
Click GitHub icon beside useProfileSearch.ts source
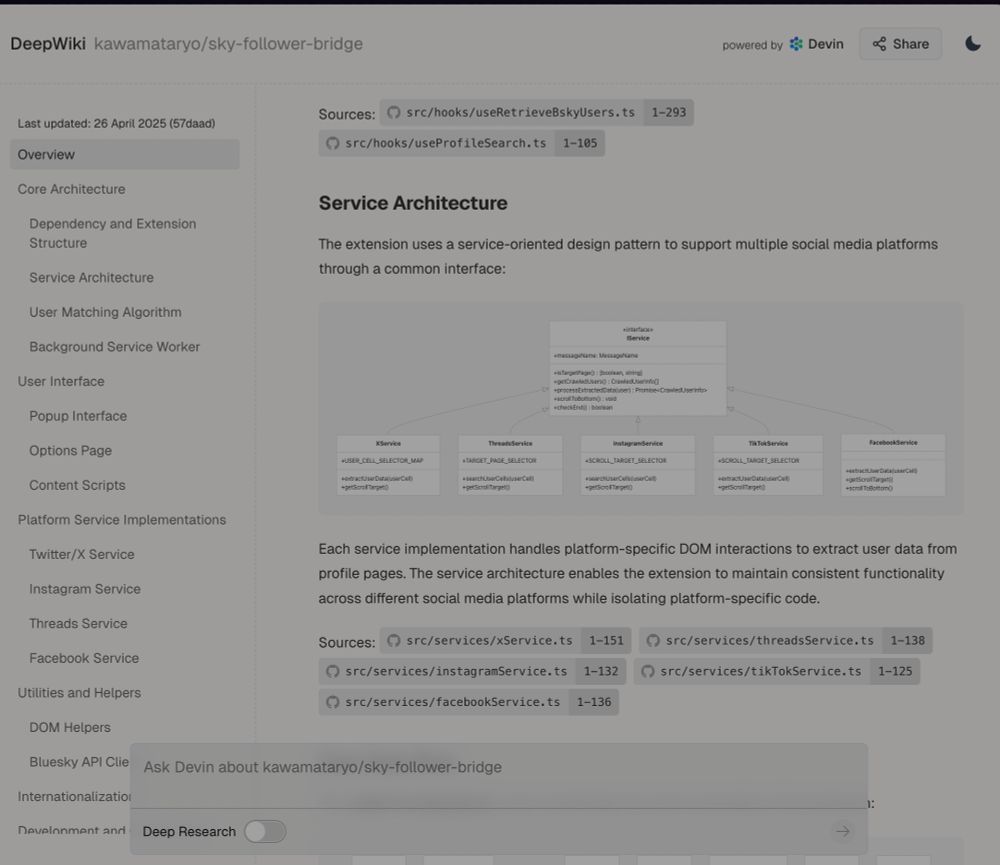tap(332, 143)
